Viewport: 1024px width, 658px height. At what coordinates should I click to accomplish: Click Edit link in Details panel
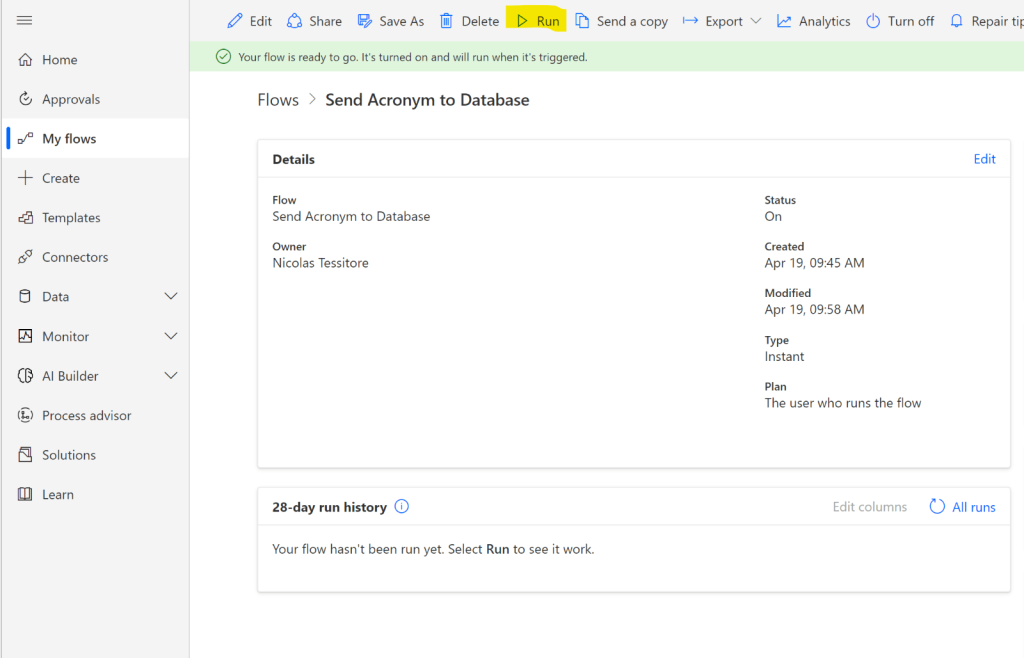click(x=984, y=159)
